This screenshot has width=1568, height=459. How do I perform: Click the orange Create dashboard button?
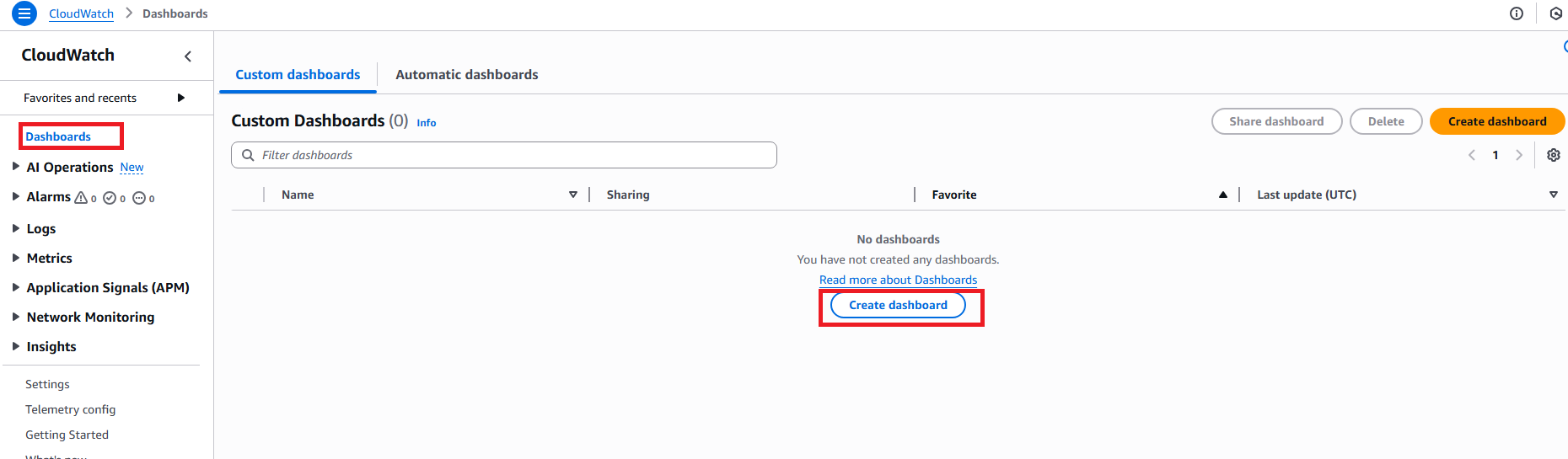coord(1497,121)
